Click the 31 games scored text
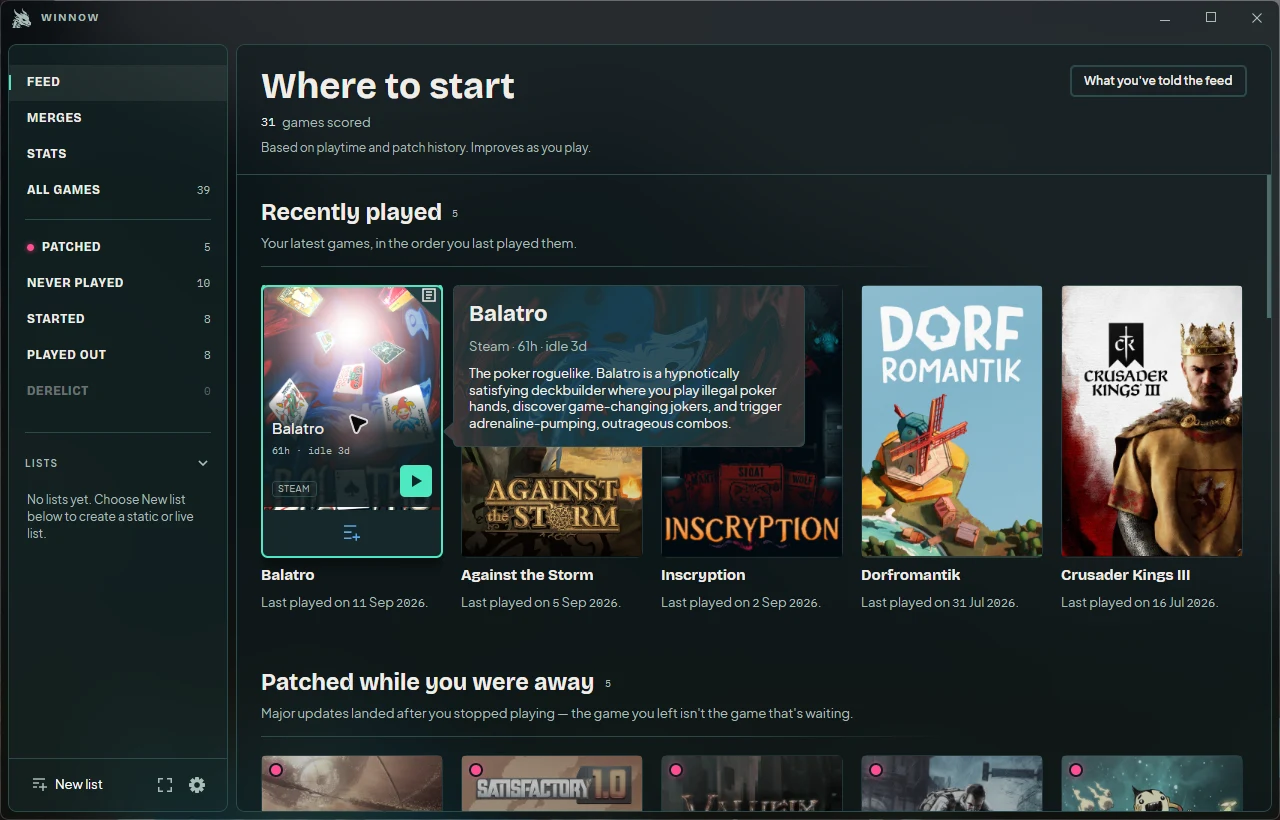 [316, 122]
